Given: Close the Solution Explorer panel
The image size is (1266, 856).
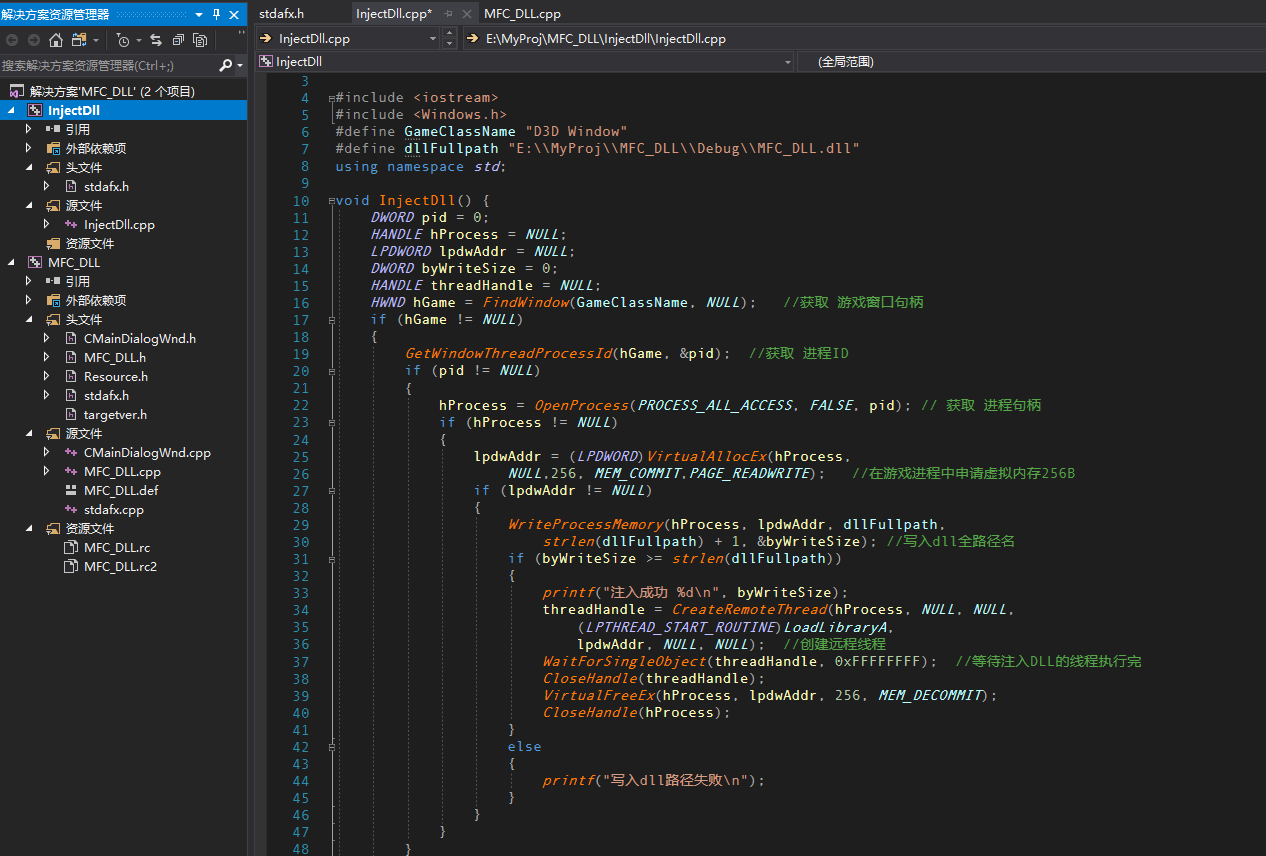Looking at the screenshot, I should [235, 14].
